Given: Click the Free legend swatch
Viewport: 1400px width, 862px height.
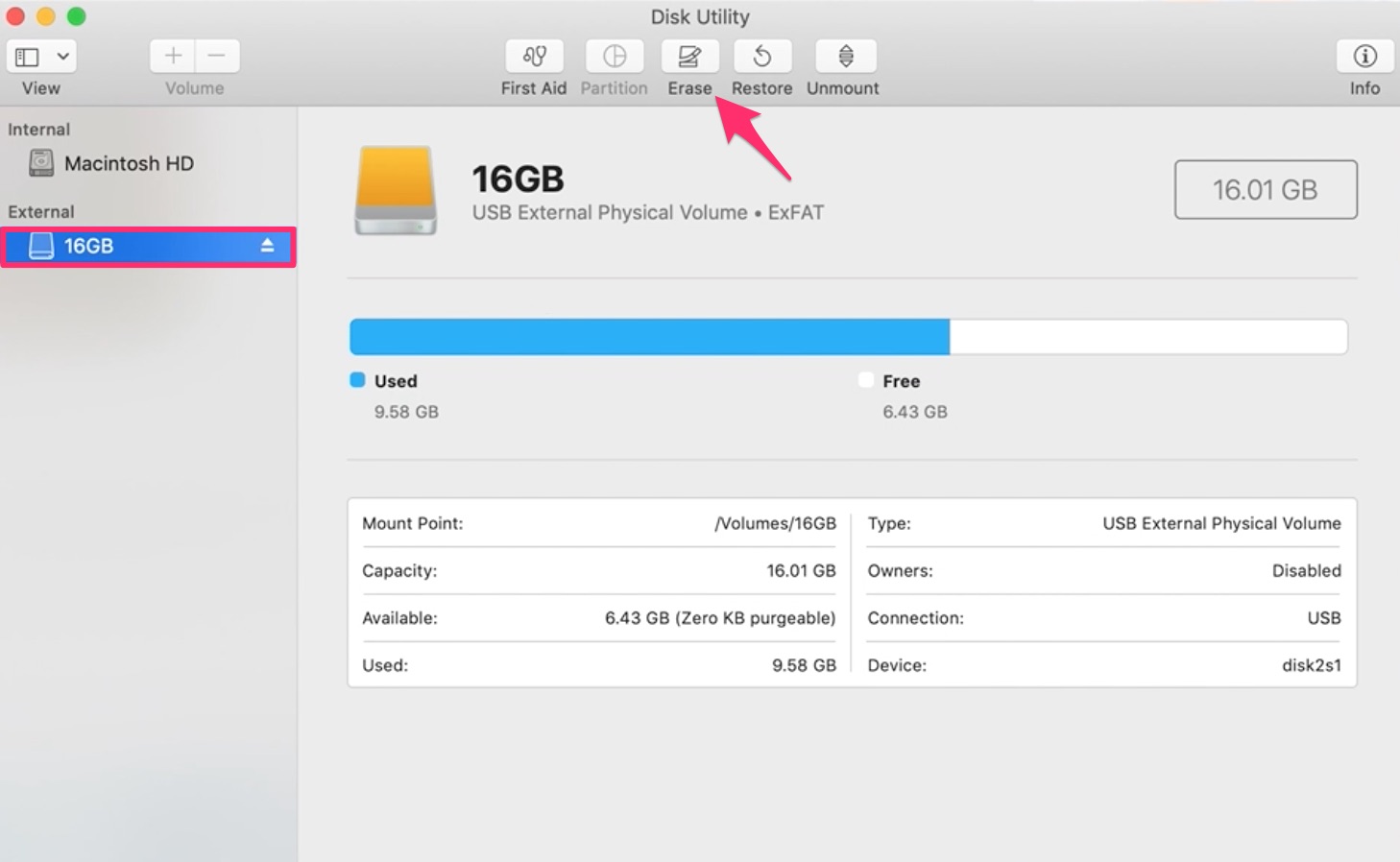Looking at the screenshot, I should (x=865, y=380).
